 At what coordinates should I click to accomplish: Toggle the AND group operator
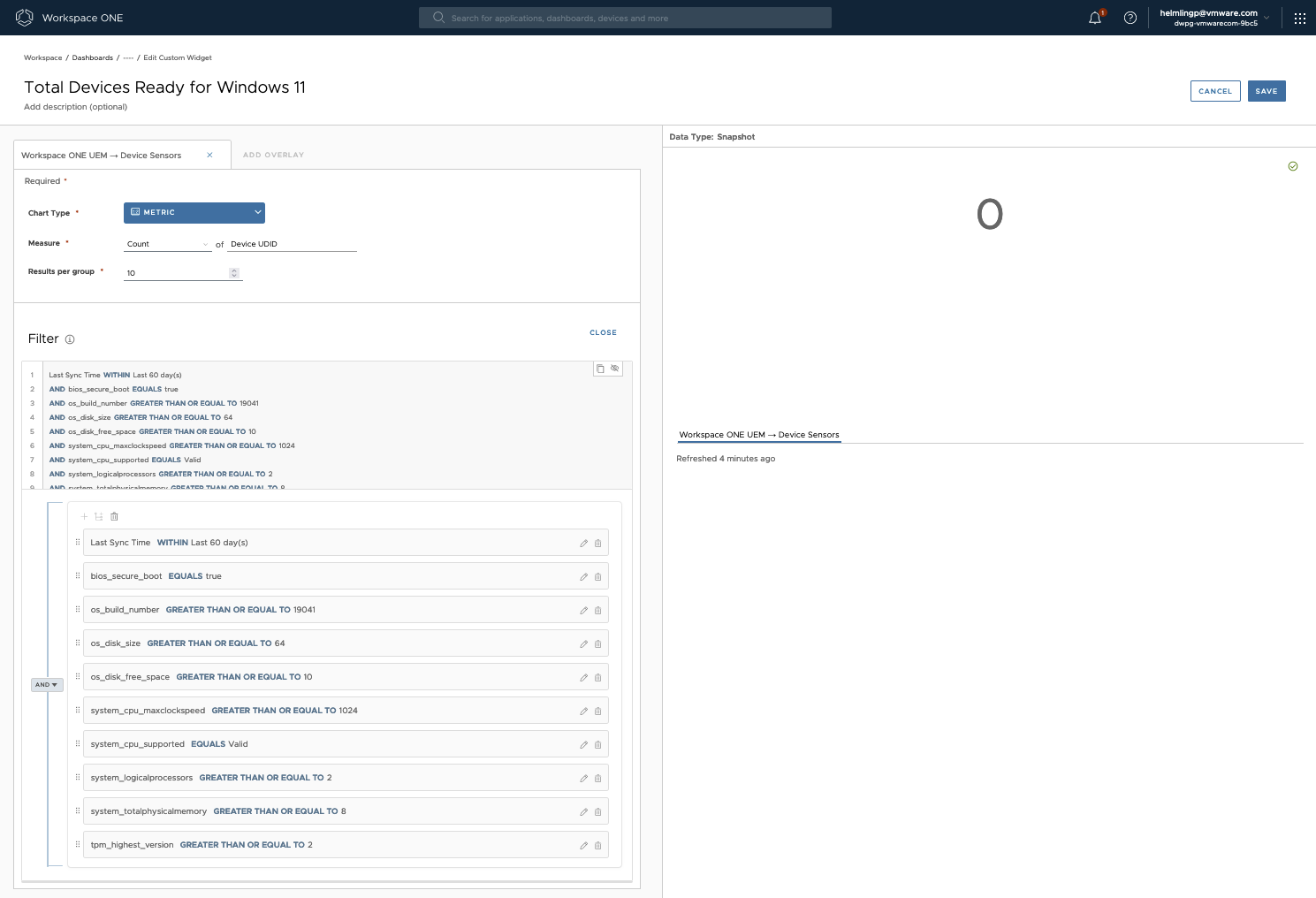pos(47,685)
